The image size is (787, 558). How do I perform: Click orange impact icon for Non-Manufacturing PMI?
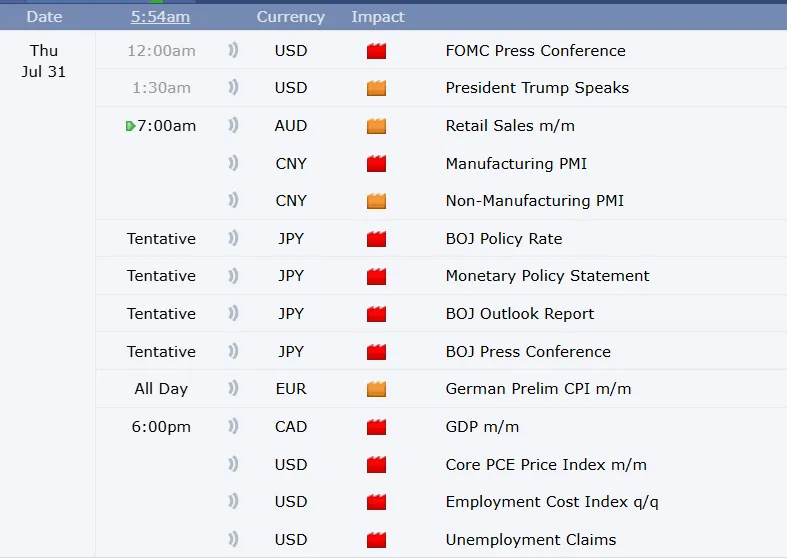[376, 201]
